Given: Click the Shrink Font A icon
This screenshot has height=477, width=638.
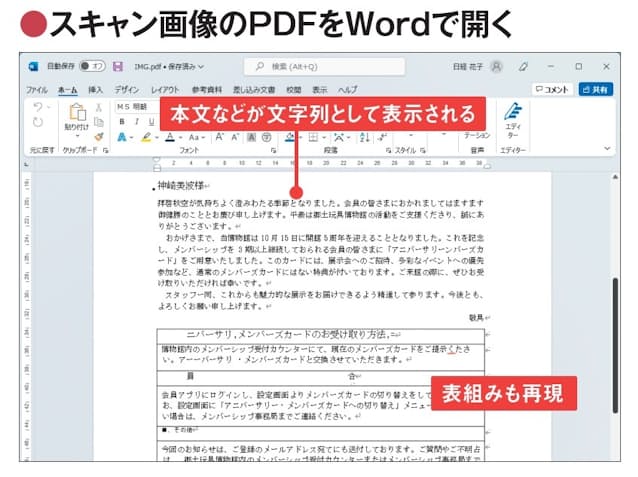Looking at the screenshot, I should coord(235,137).
